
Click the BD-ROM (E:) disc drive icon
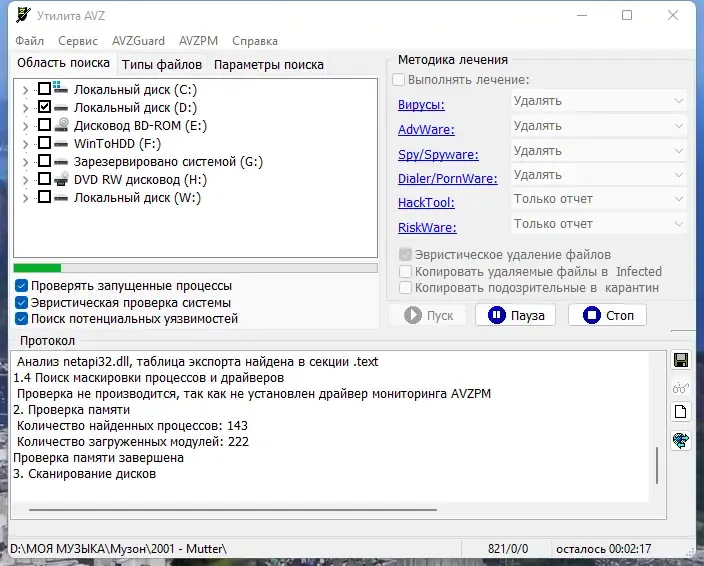coord(61,125)
